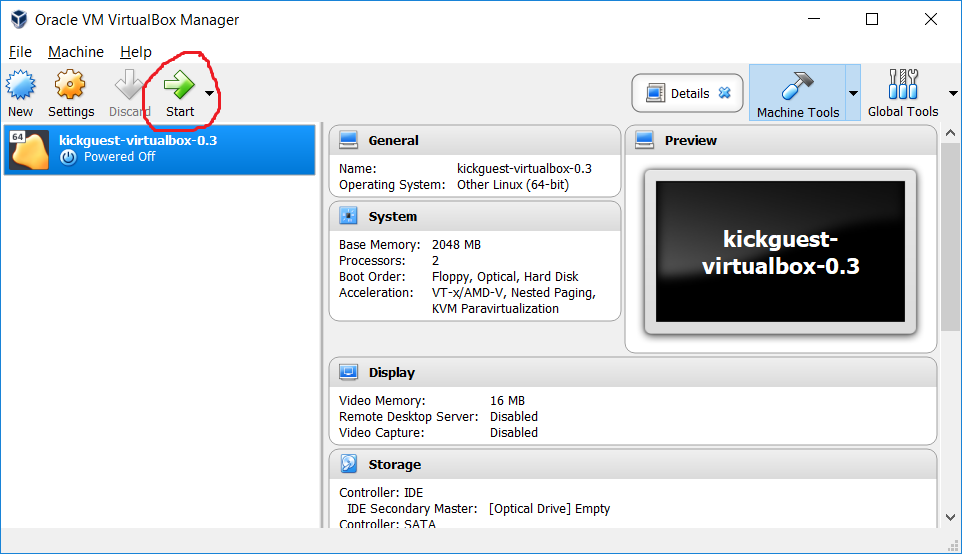This screenshot has width=963, height=555.
Task: Click the Storage section disk icon
Action: (x=348, y=465)
